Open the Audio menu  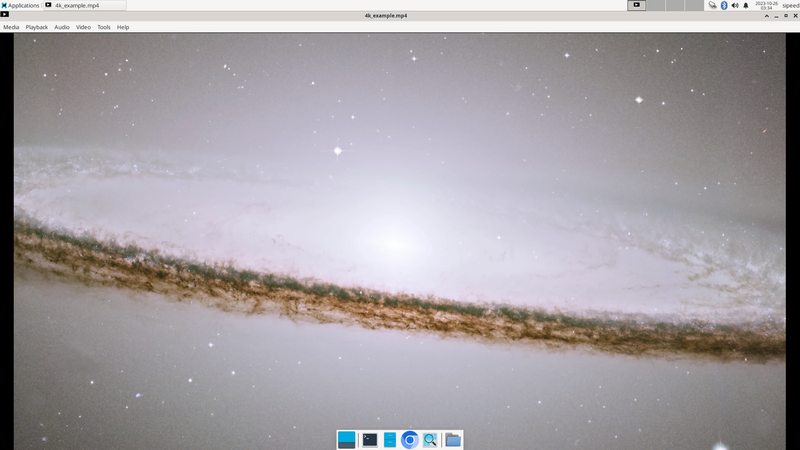[x=62, y=27]
